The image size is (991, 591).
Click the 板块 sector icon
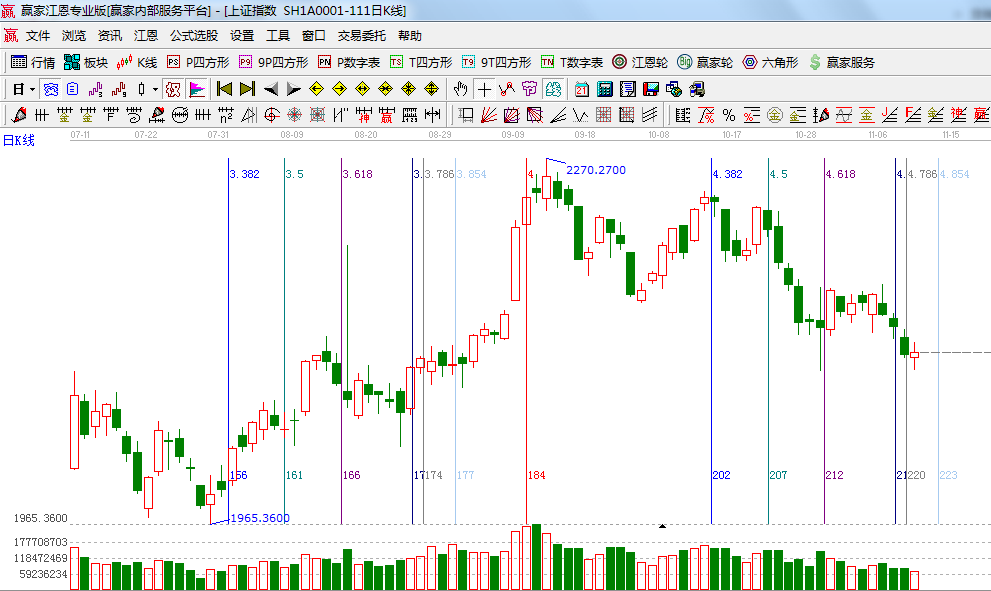pyautogui.click(x=85, y=62)
